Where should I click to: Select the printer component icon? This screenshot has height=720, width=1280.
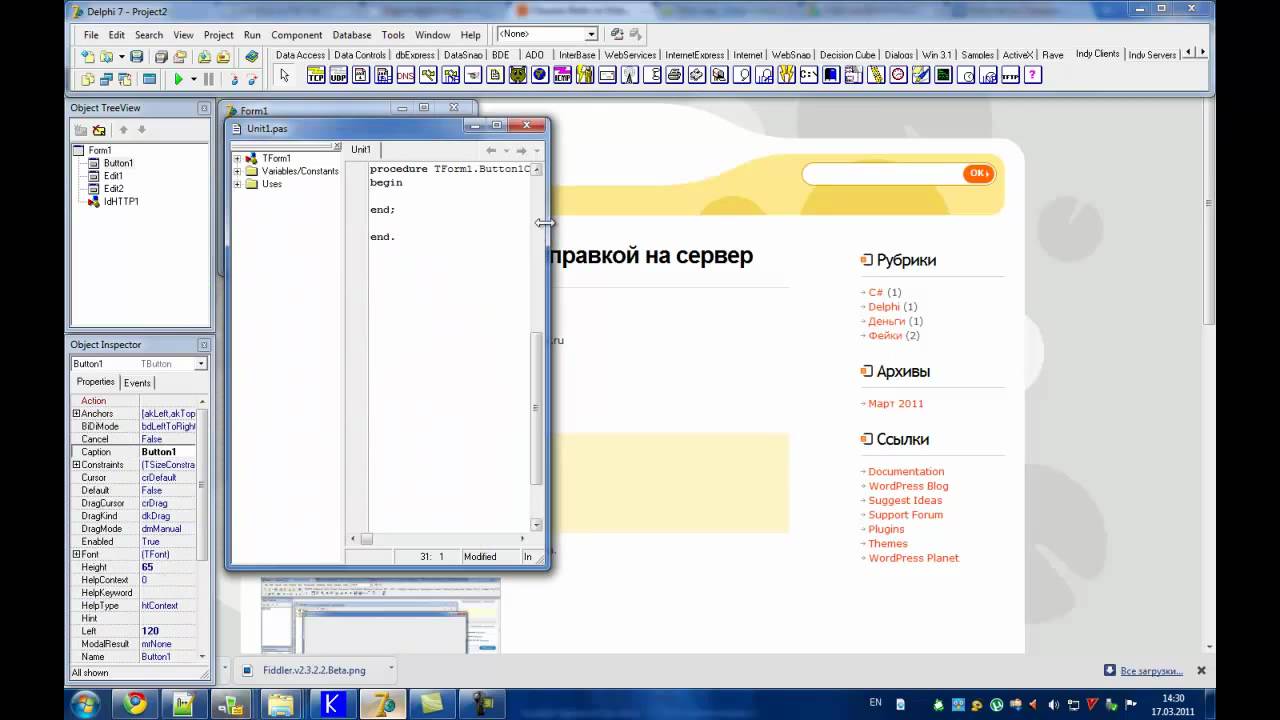pyautogui.click(x=675, y=75)
